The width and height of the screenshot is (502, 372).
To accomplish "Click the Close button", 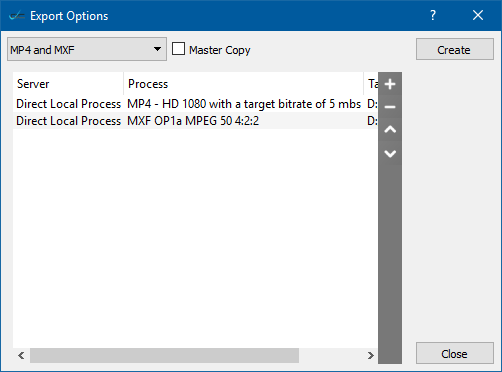I will coord(455,353).
